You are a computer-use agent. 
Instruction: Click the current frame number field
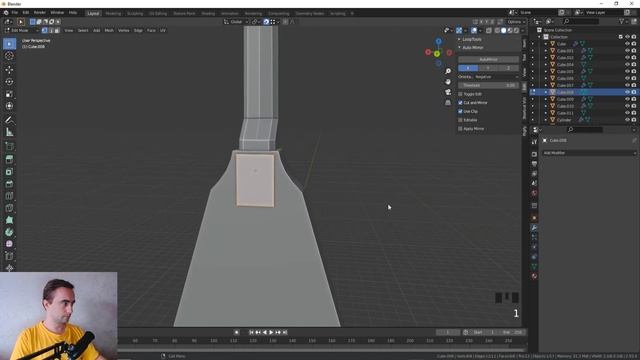448,332
